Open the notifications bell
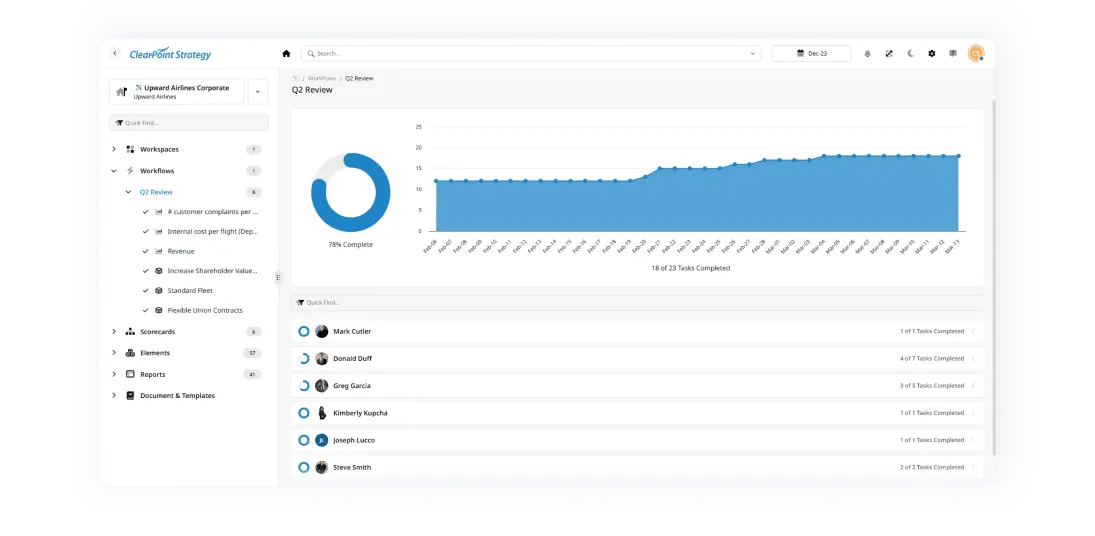 click(867, 54)
